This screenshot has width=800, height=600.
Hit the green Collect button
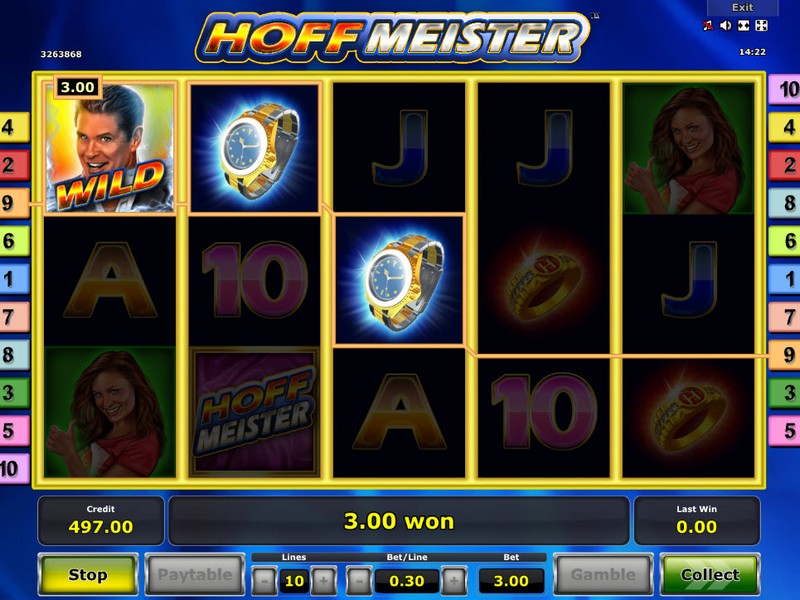coord(710,575)
